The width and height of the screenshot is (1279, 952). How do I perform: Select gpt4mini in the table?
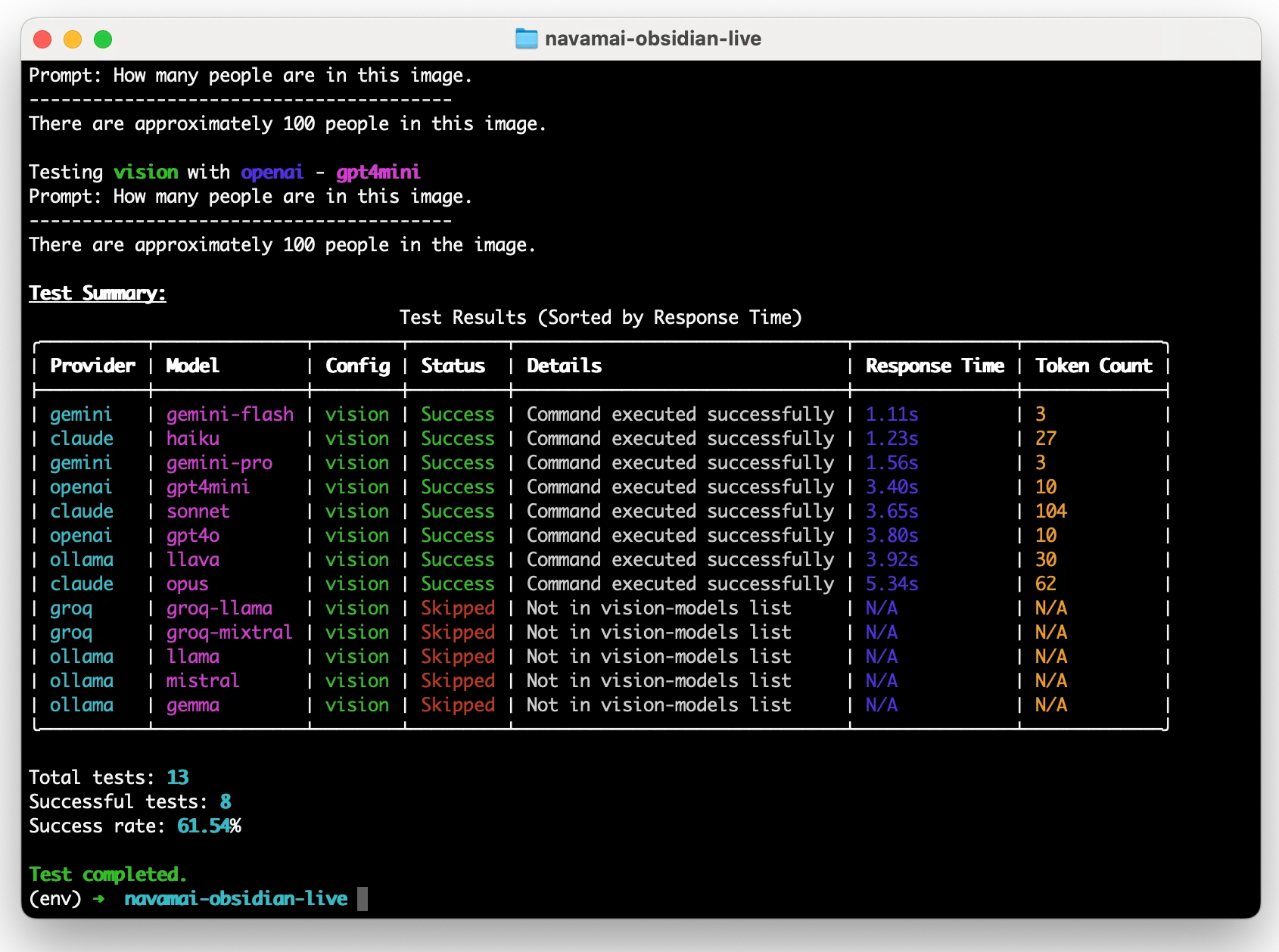click(208, 487)
